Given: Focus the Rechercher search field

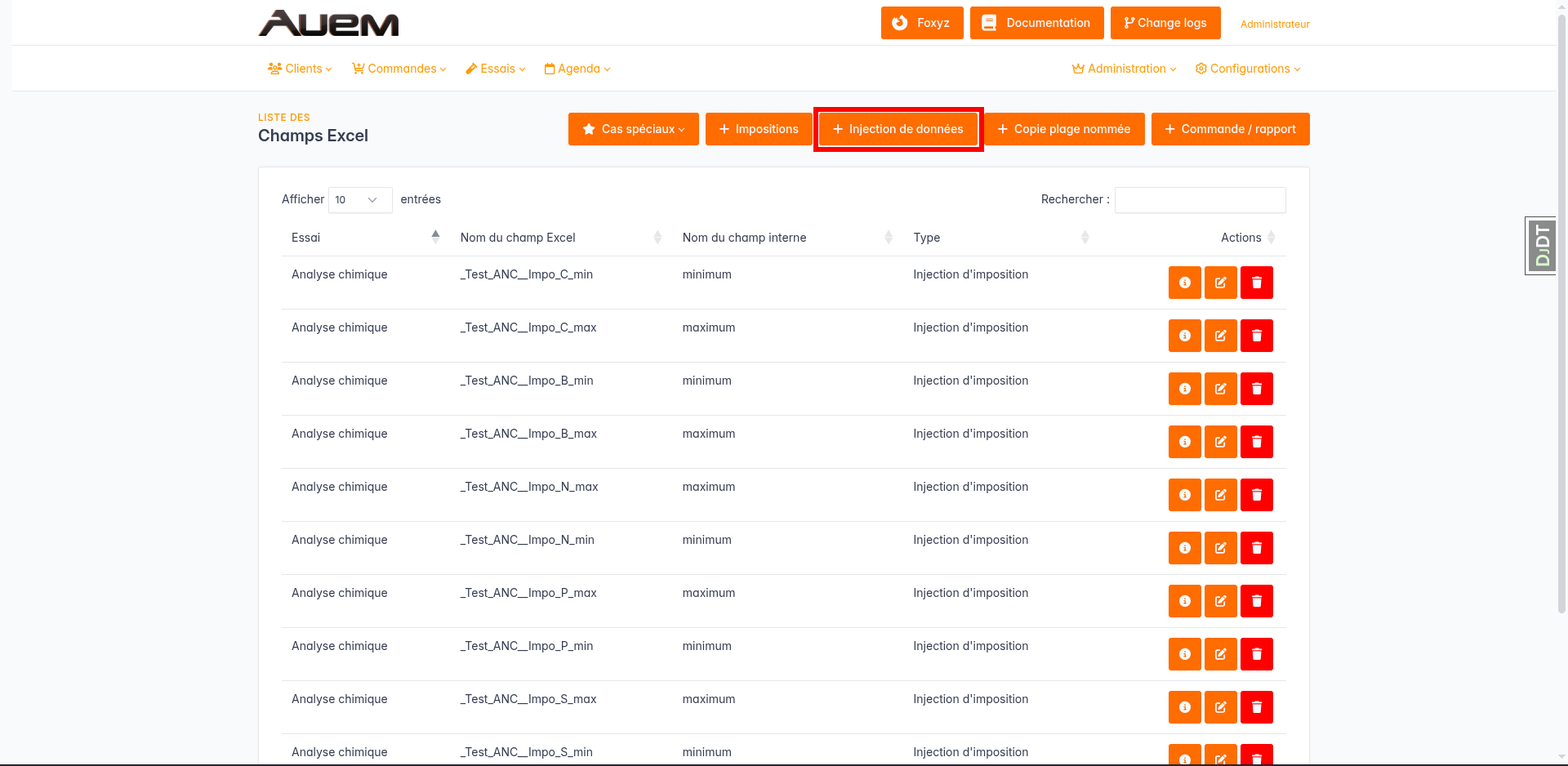Looking at the screenshot, I should click(x=1200, y=200).
